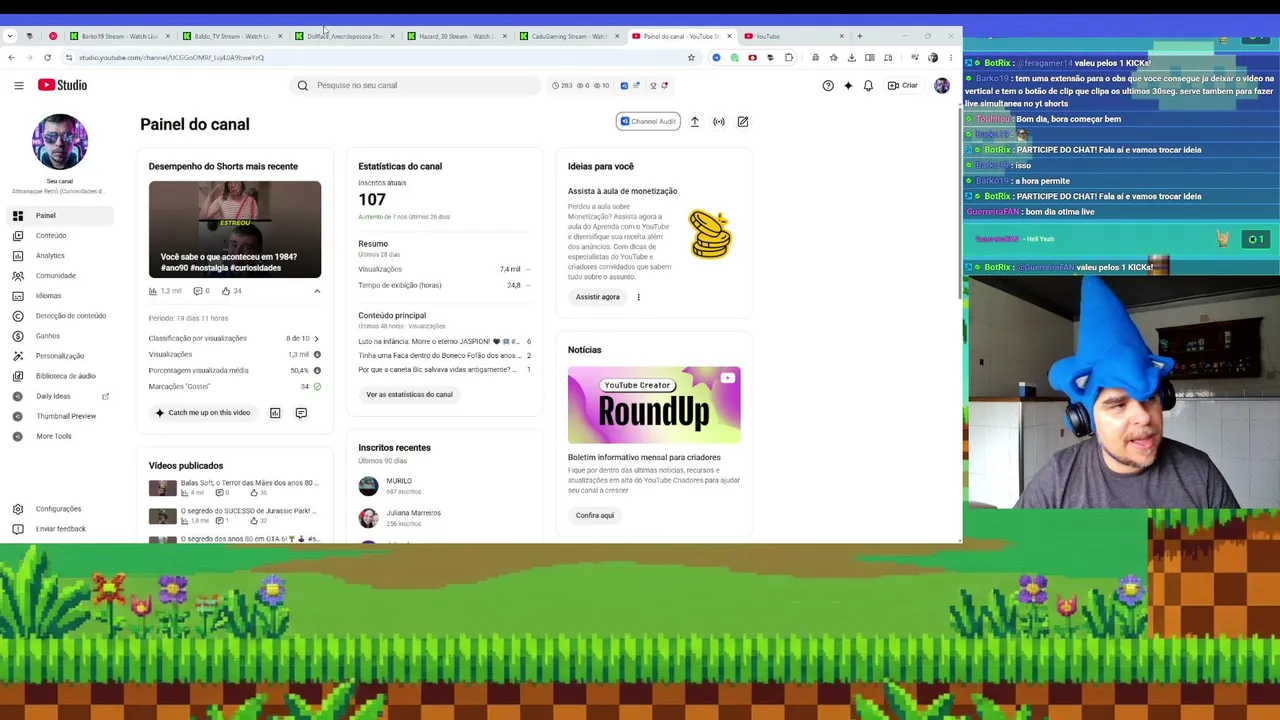
Task: Open the YouTube Studio hamburger menu
Action: (x=18, y=85)
